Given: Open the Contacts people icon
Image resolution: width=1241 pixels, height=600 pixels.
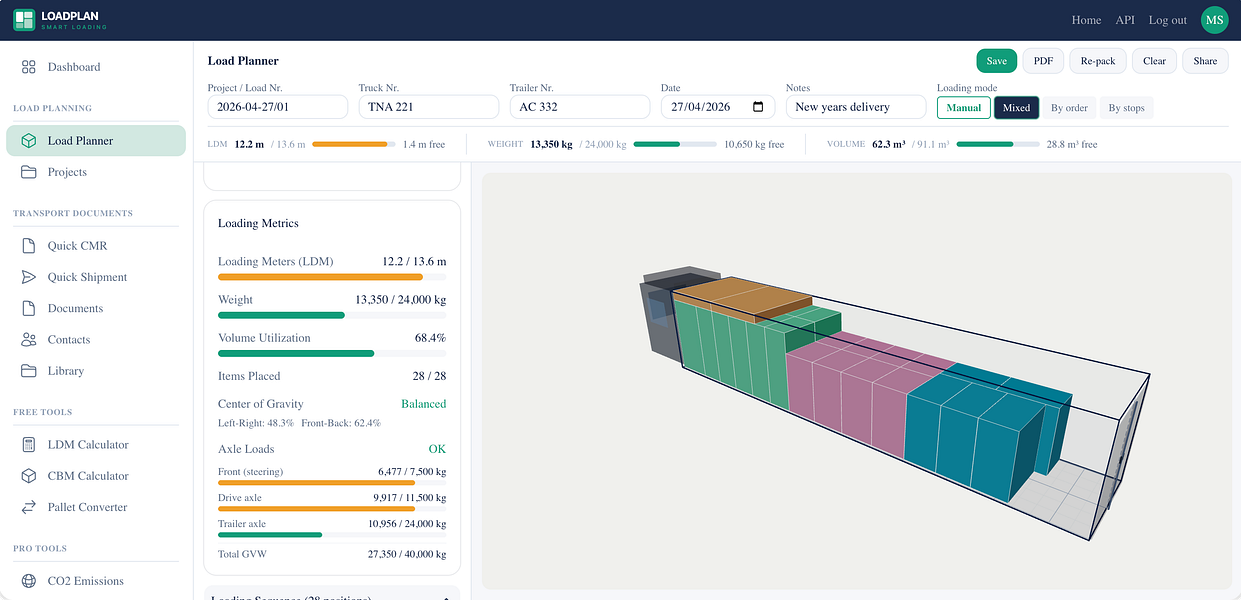Looking at the screenshot, I should pyautogui.click(x=29, y=340).
